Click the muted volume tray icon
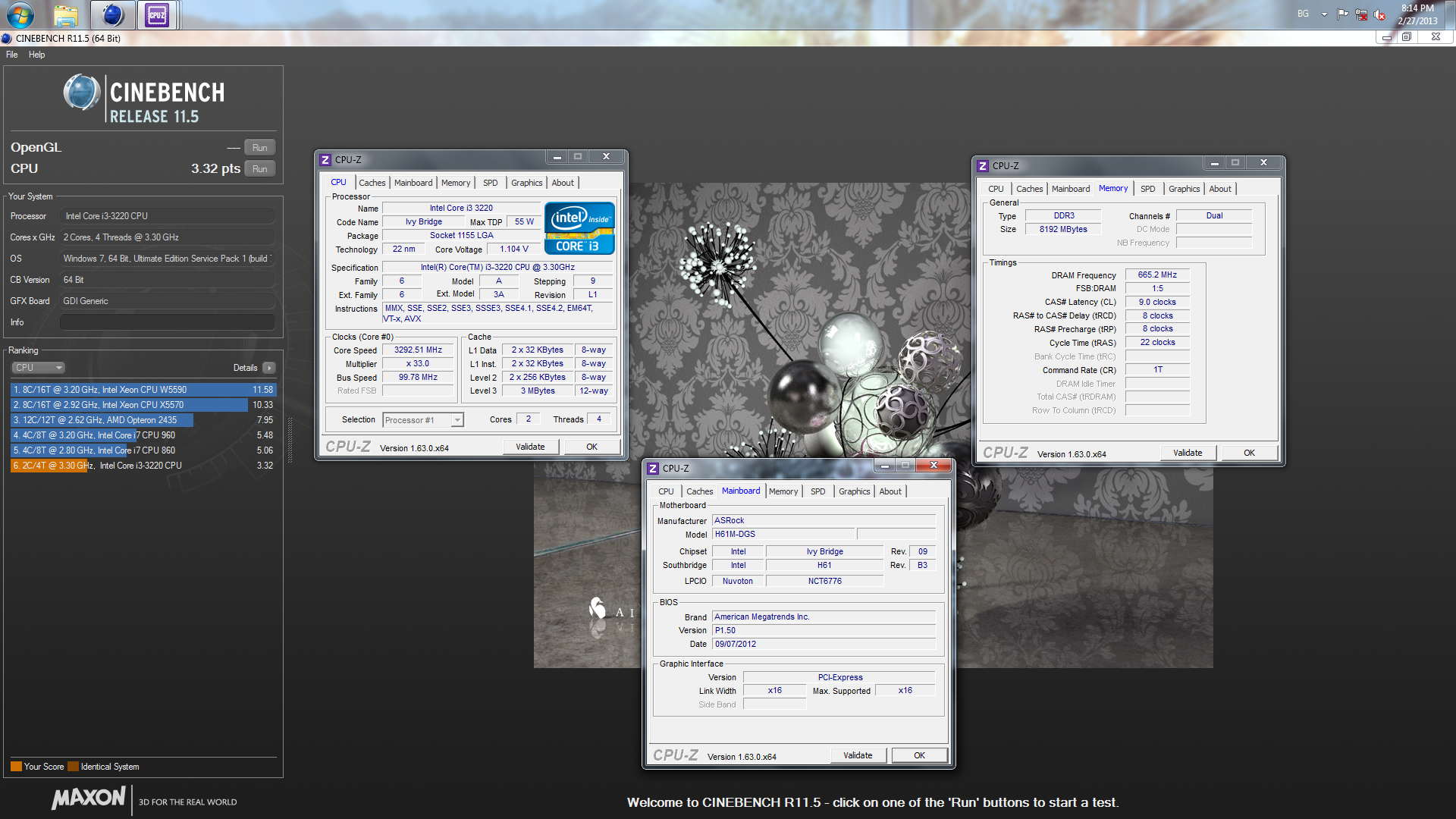Screen dimensions: 1456x819 pyautogui.click(x=1379, y=14)
